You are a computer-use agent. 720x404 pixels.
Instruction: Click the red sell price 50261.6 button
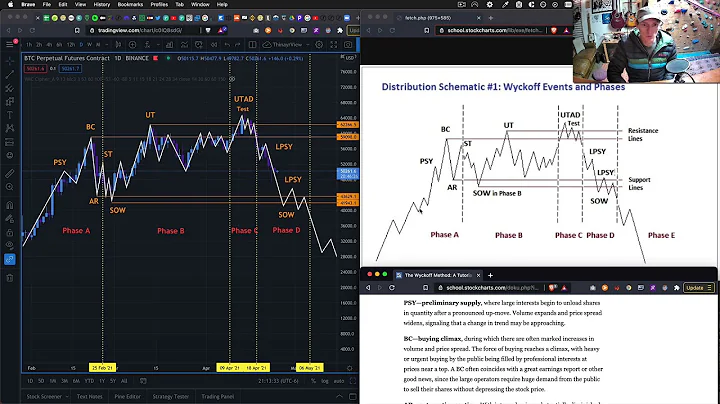click(35, 68)
